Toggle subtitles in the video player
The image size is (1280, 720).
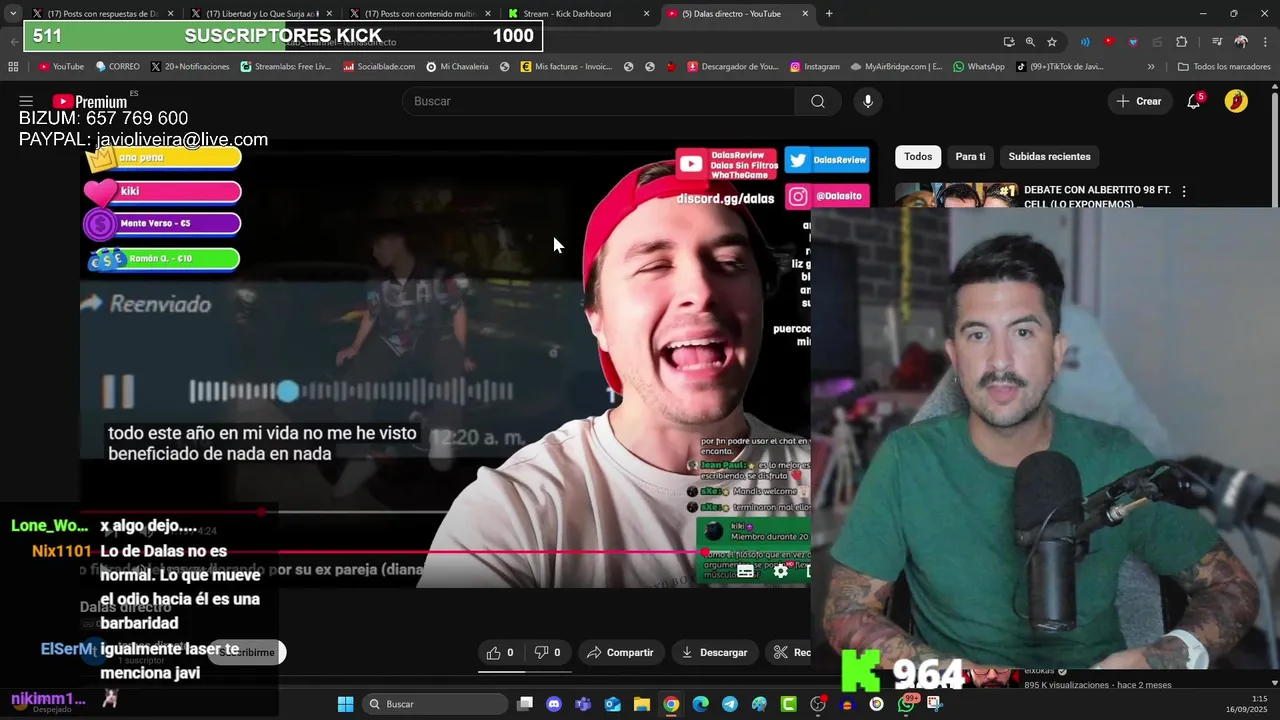click(745, 571)
